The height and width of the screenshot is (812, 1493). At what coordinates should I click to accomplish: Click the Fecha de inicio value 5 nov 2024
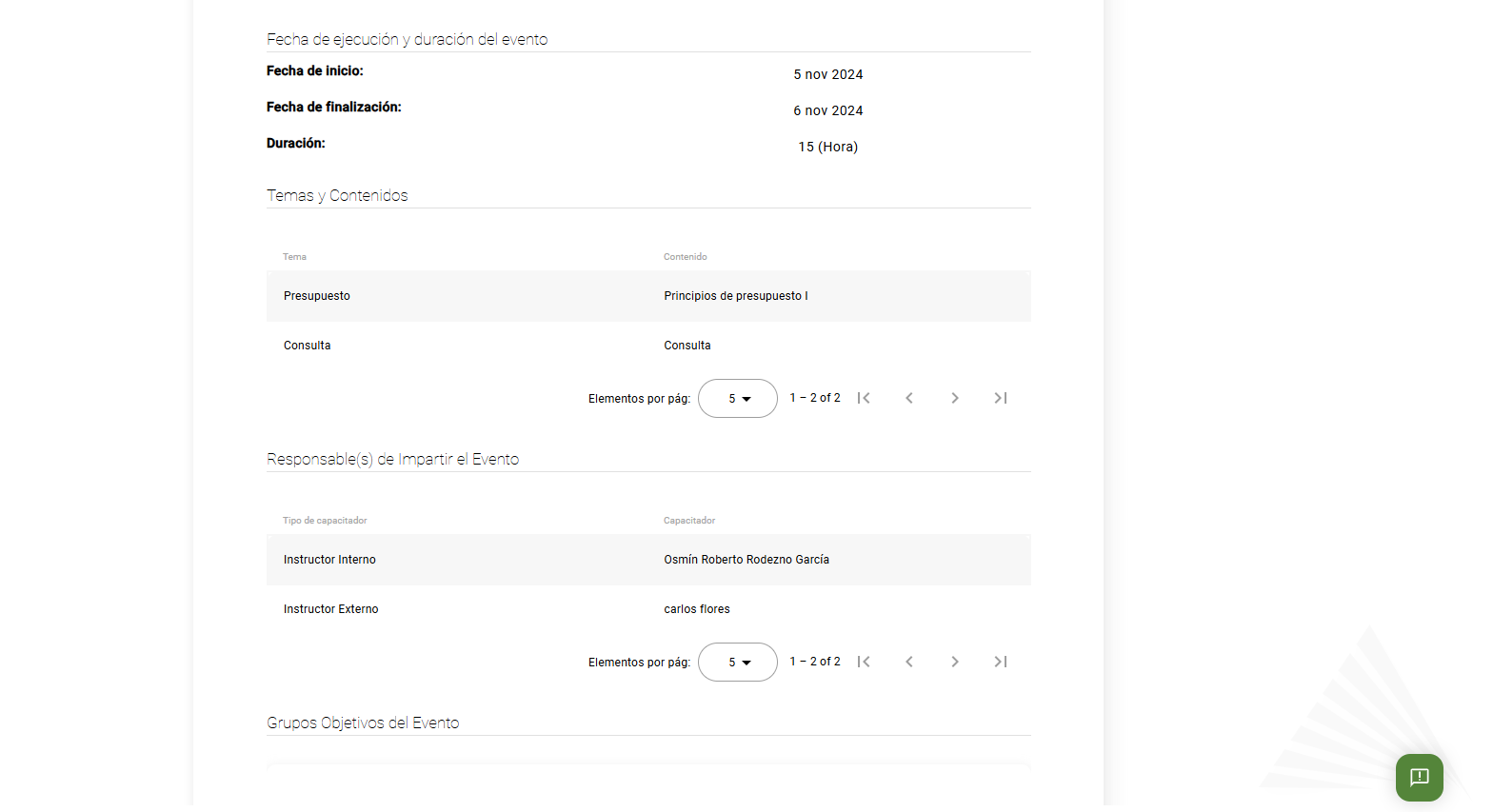(827, 74)
